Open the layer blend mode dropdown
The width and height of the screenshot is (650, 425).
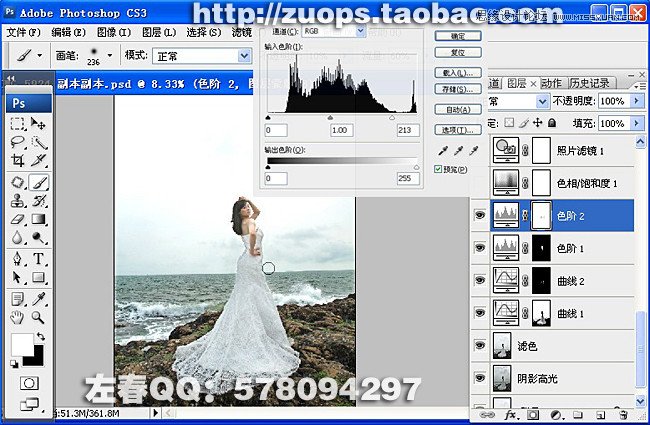(543, 101)
